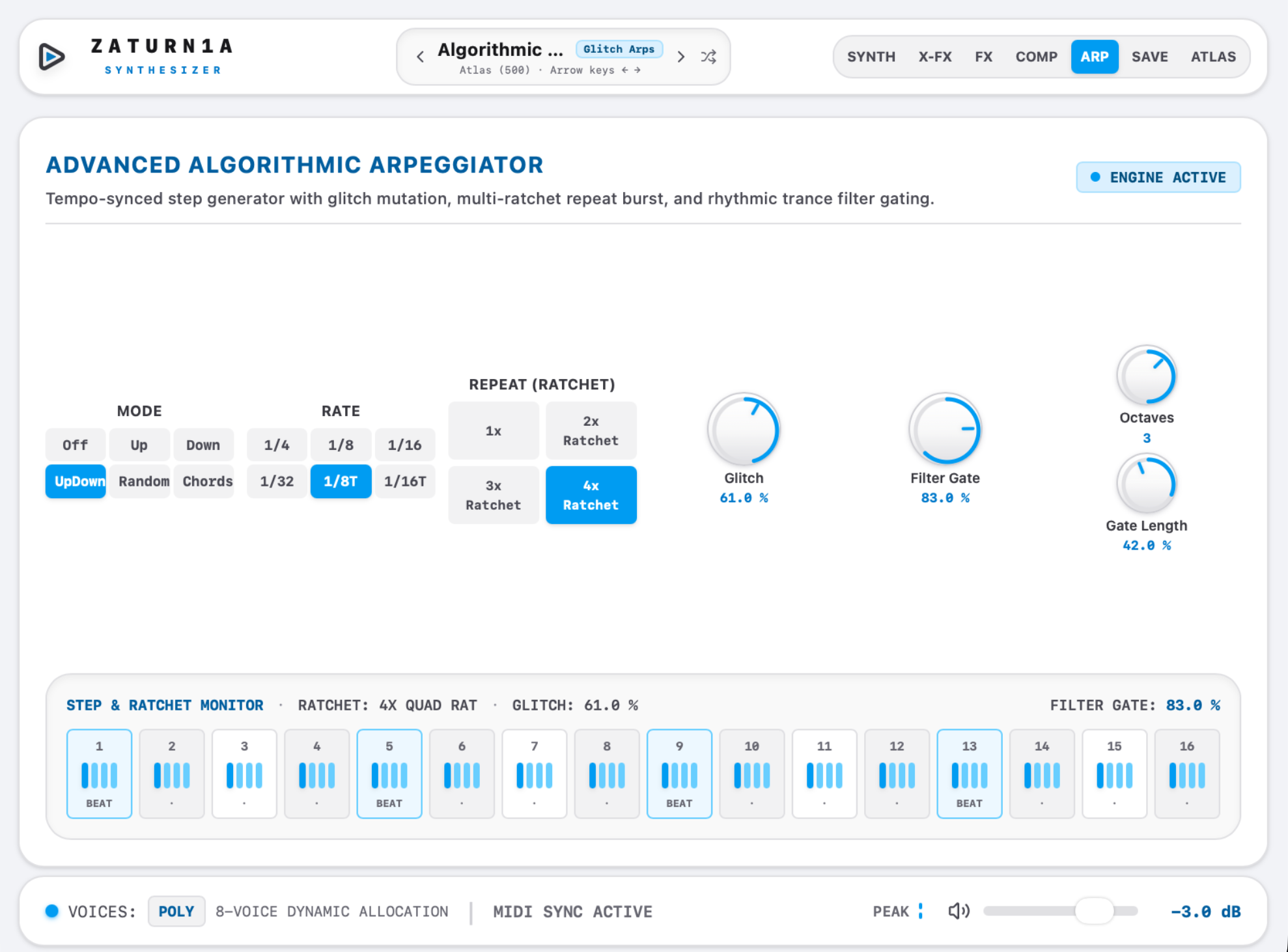Select step 9 beat cell
The width and height of the screenshot is (1288, 952).
click(679, 774)
